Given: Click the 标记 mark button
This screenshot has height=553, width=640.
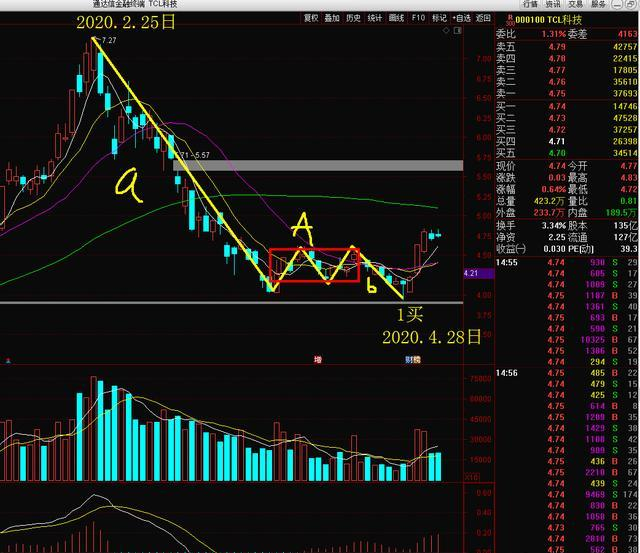Looking at the screenshot, I should point(439,18).
